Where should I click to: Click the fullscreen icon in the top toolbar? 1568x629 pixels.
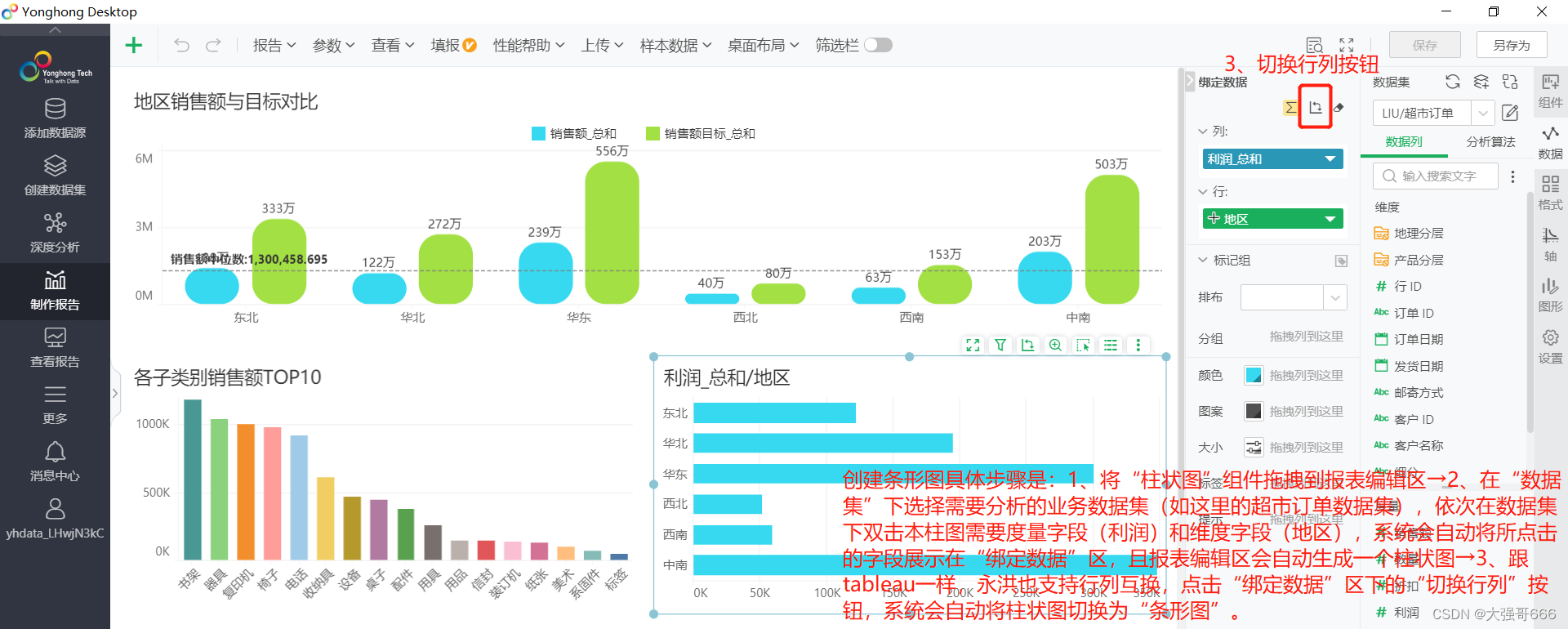[1347, 45]
